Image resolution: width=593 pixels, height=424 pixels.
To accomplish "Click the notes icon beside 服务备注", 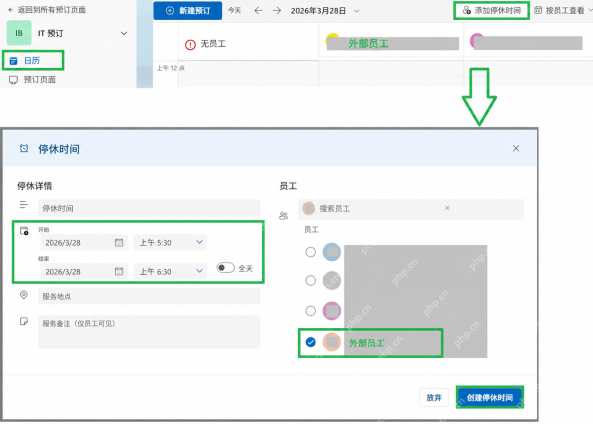I will click(x=24, y=321).
